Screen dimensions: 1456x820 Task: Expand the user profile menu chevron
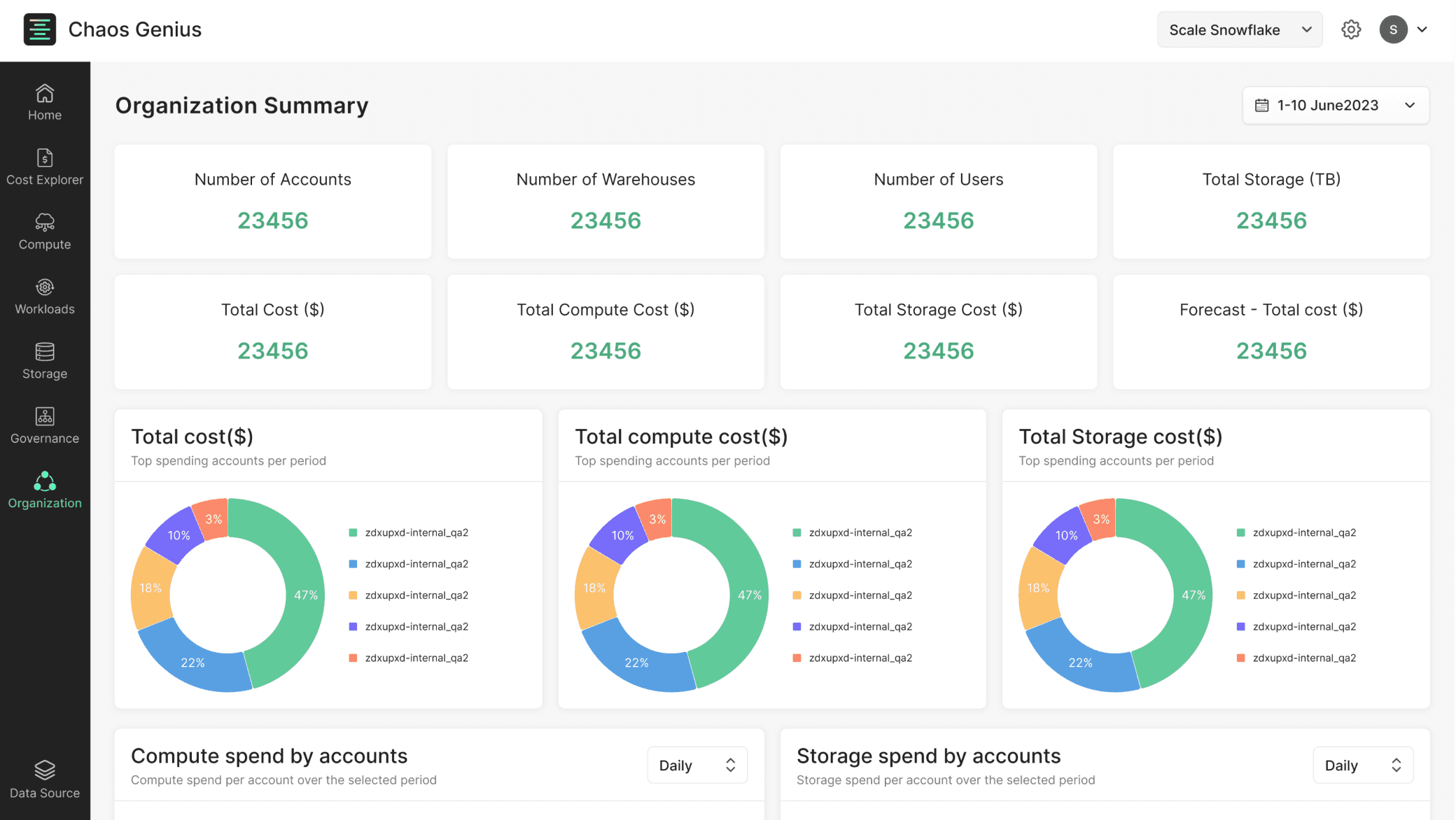pos(1422,29)
